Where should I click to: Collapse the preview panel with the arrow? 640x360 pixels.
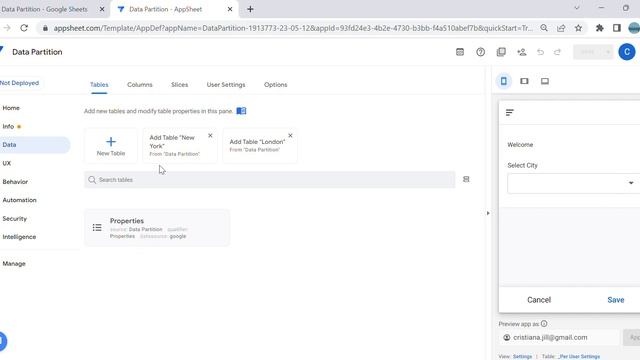(488, 213)
